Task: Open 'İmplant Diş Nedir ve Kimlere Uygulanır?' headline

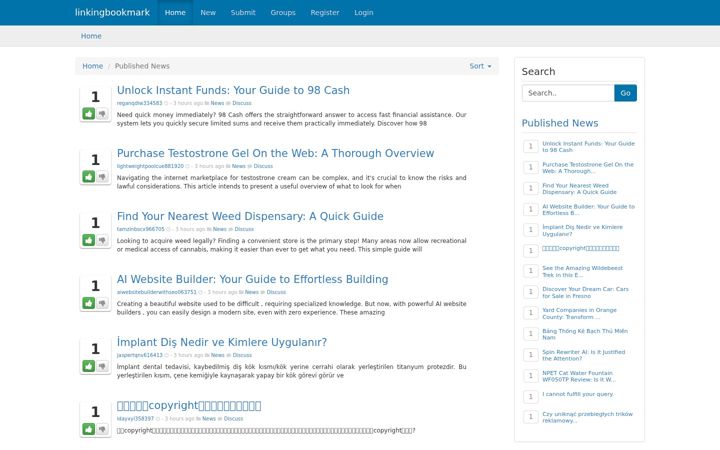Action: tap(222, 342)
